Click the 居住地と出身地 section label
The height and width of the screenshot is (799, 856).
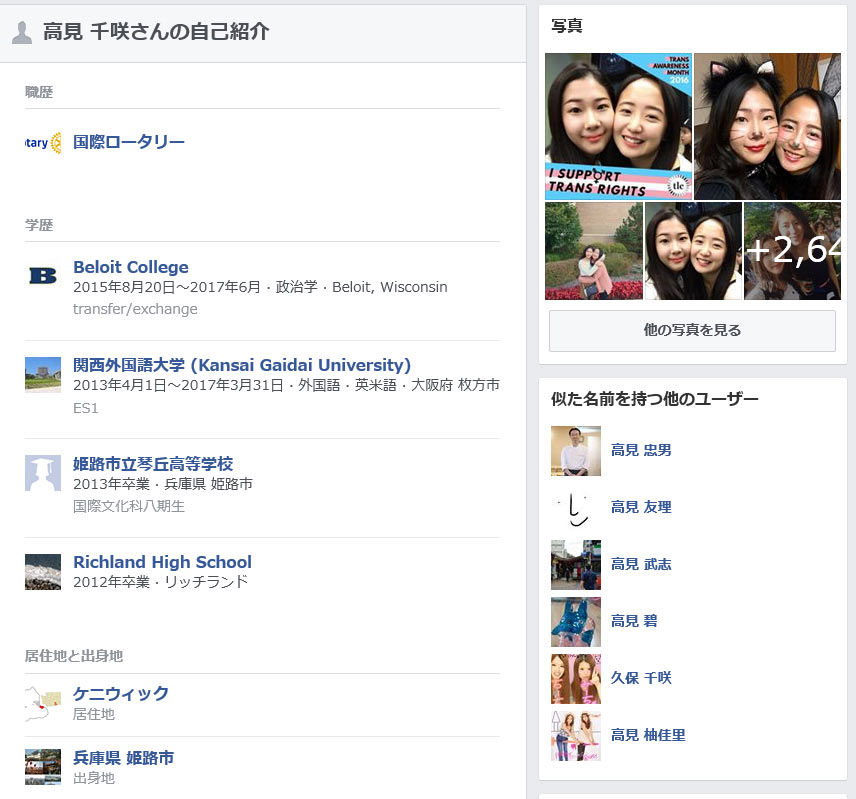pyautogui.click(x=74, y=656)
